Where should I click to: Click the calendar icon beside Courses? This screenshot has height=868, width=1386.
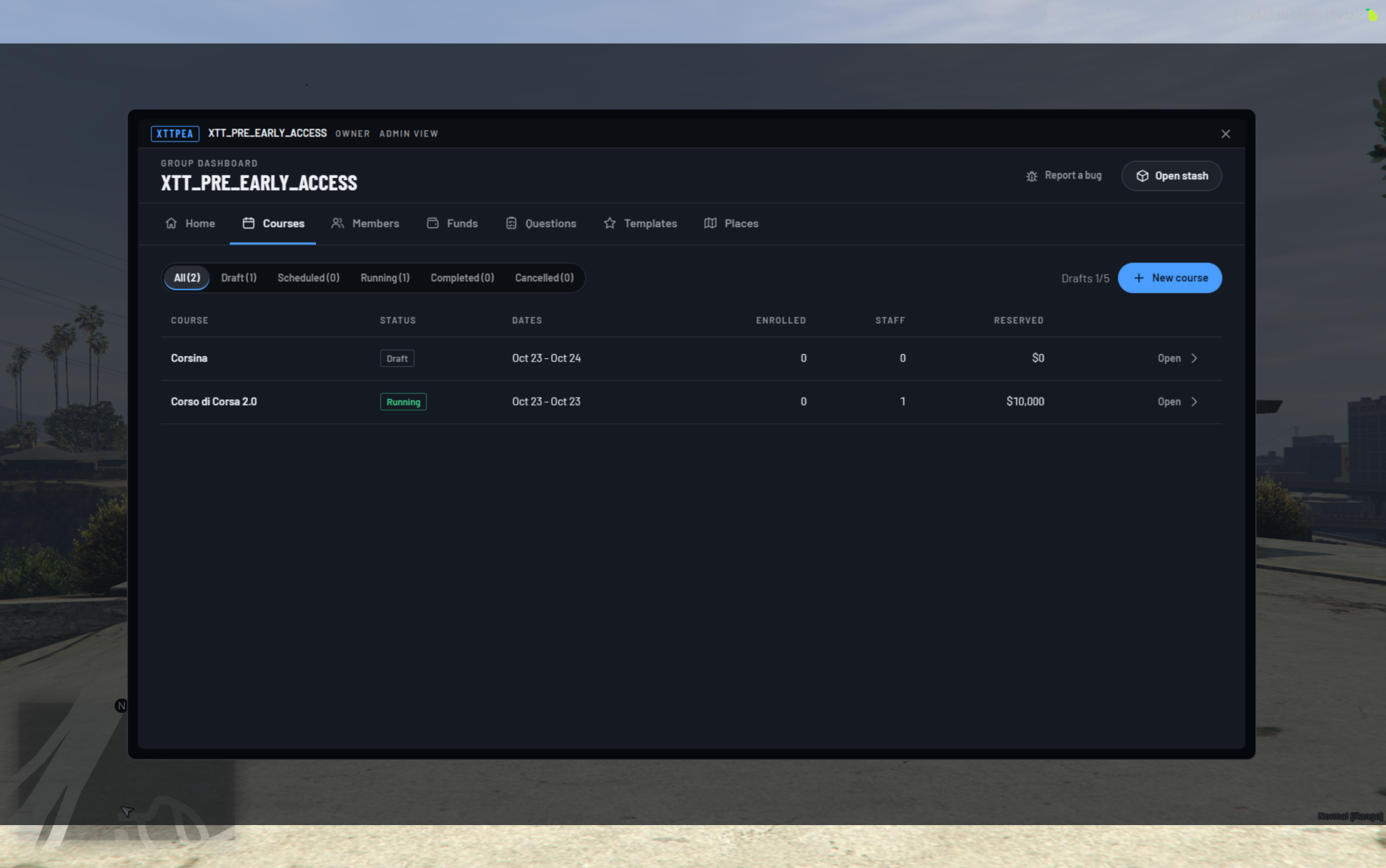[248, 223]
